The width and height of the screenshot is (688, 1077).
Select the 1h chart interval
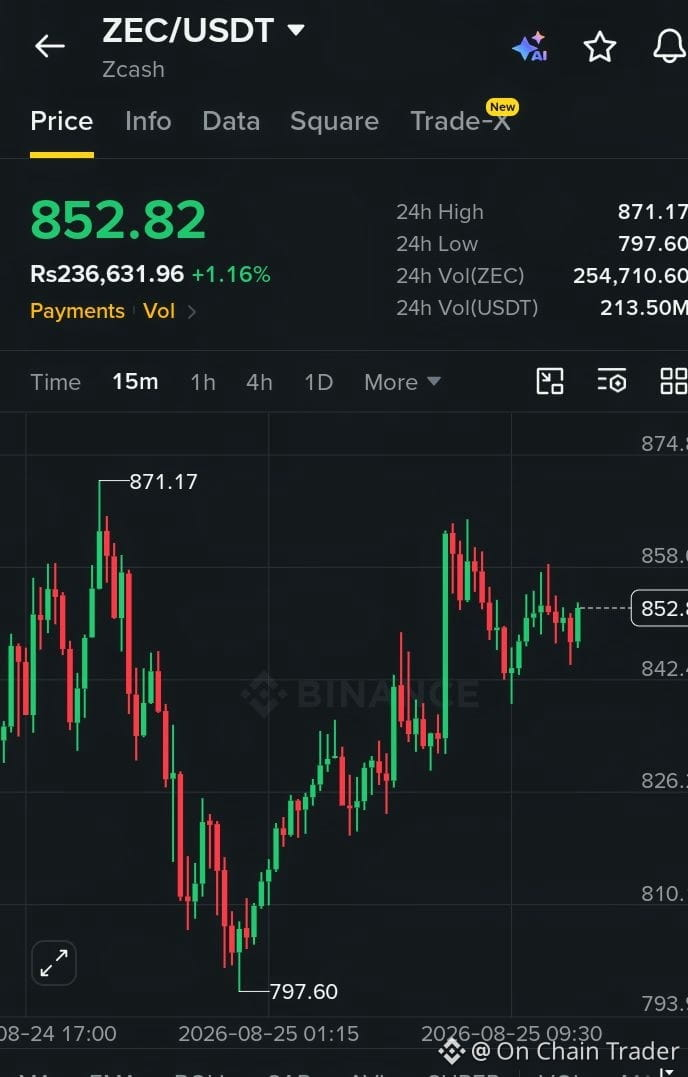tap(203, 382)
